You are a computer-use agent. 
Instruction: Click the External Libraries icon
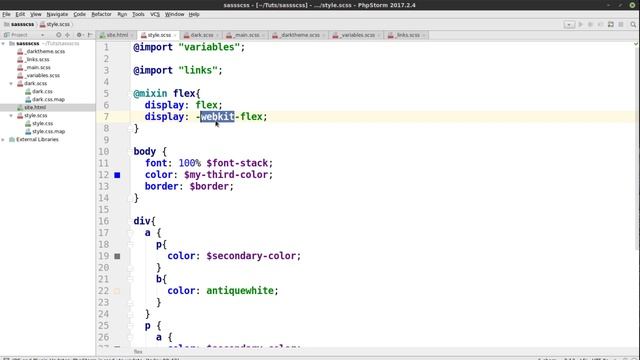pos(12,140)
